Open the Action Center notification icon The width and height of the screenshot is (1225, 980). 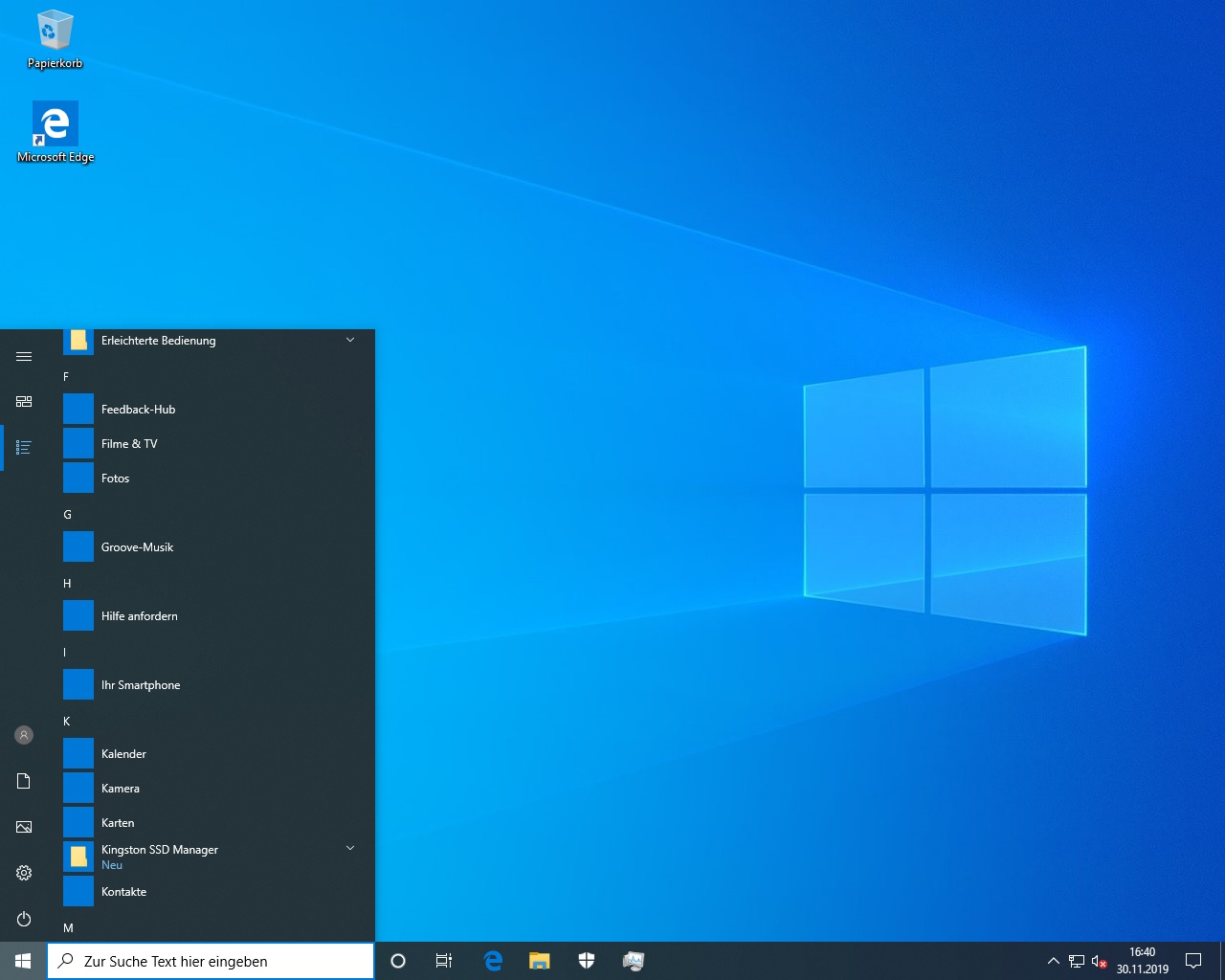pos(1193,961)
